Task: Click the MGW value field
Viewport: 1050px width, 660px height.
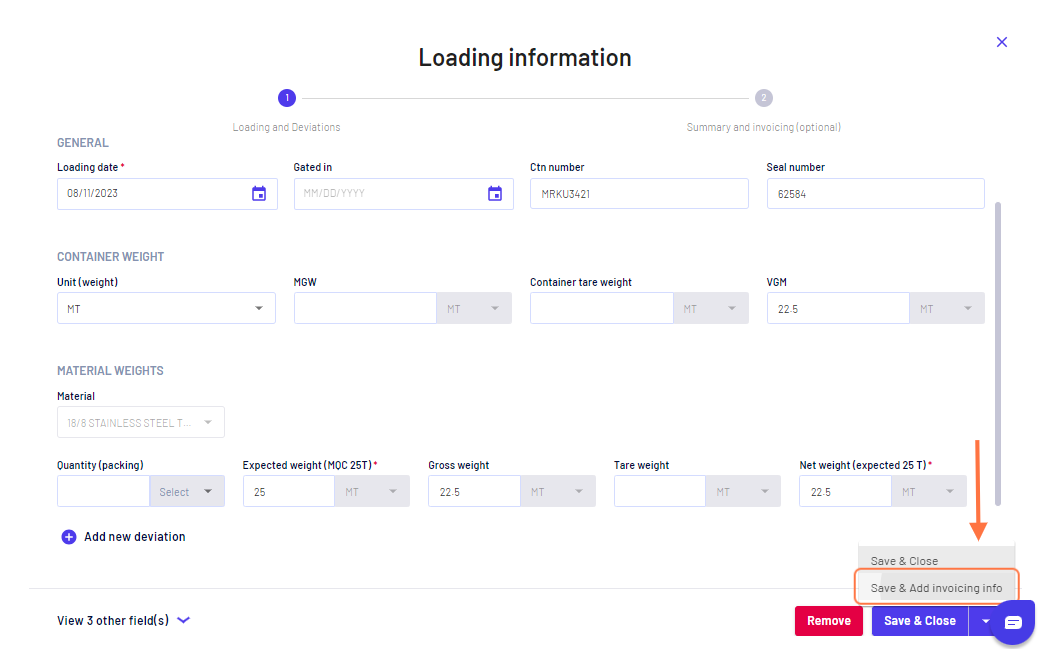Action: tap(365, 309)
